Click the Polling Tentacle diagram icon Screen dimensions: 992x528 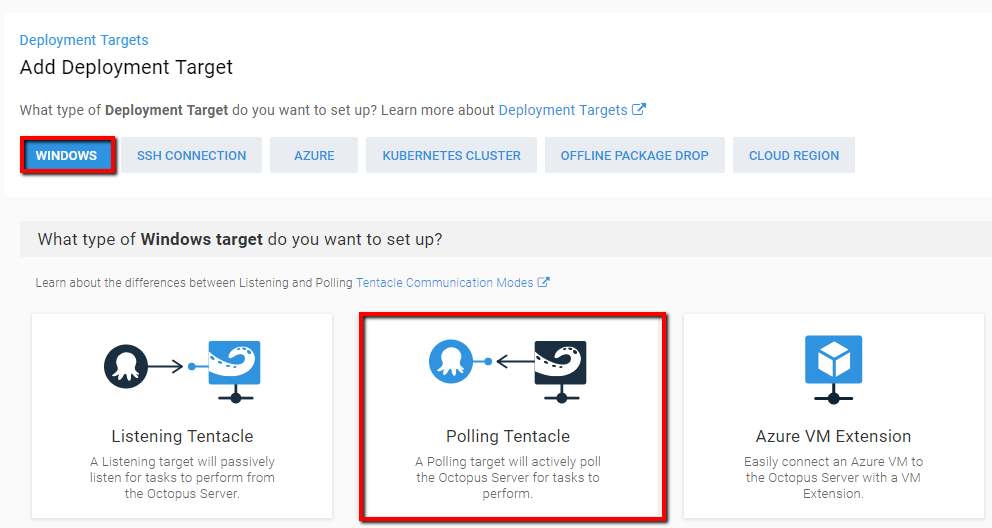[507, 371]
